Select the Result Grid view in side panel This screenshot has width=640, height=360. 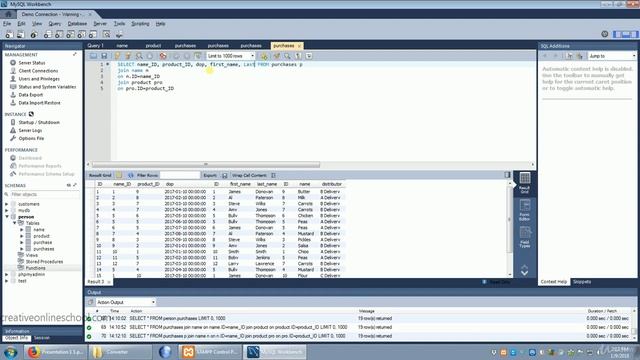pos(524,182)
